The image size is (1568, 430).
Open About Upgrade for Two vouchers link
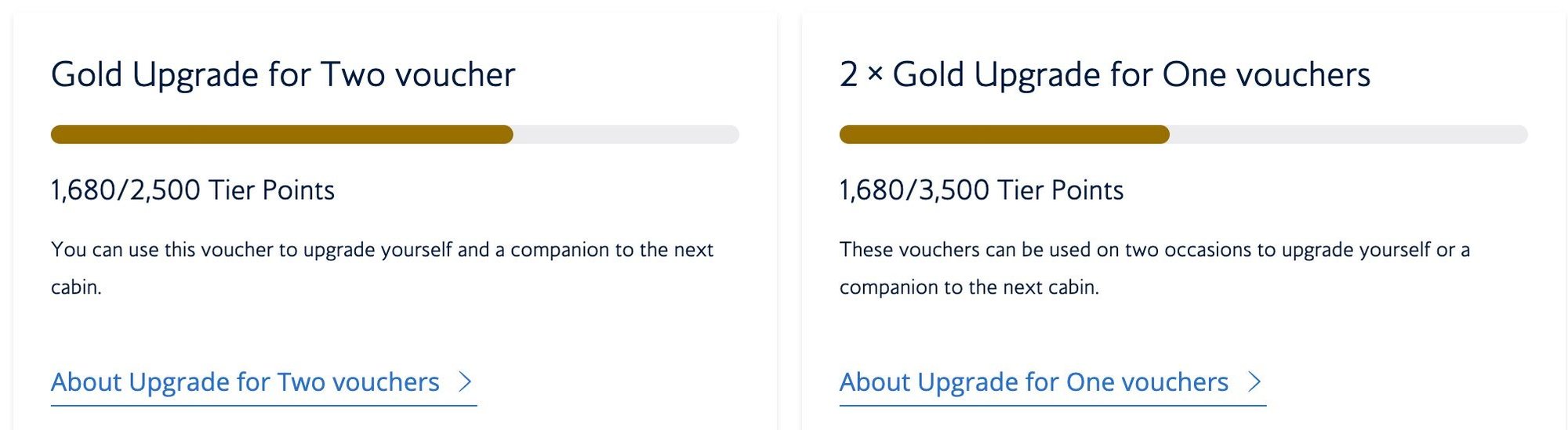(245, 382)
